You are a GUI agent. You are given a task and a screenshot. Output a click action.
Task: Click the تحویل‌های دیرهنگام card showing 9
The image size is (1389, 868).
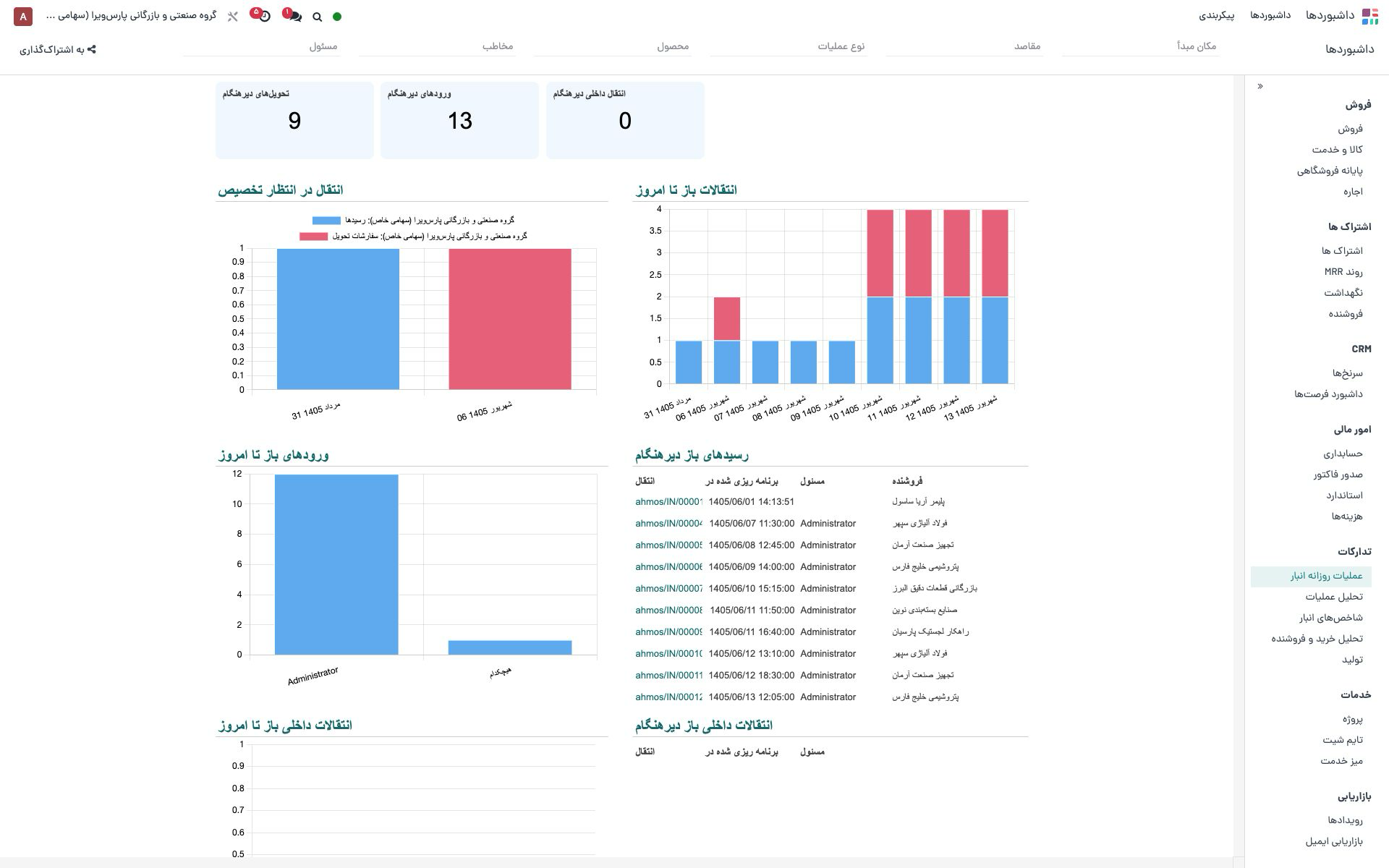(x=294, y=120)
